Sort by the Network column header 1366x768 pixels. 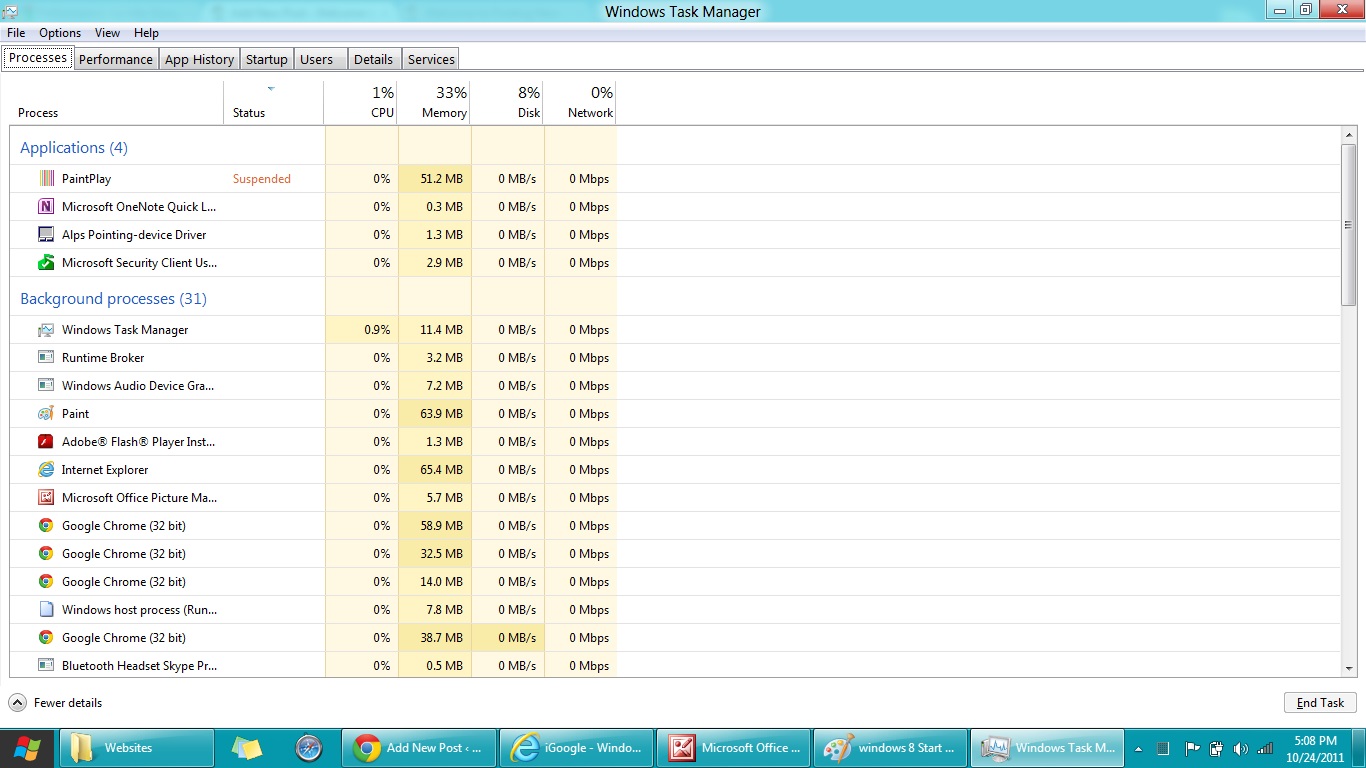click(580, 102)
